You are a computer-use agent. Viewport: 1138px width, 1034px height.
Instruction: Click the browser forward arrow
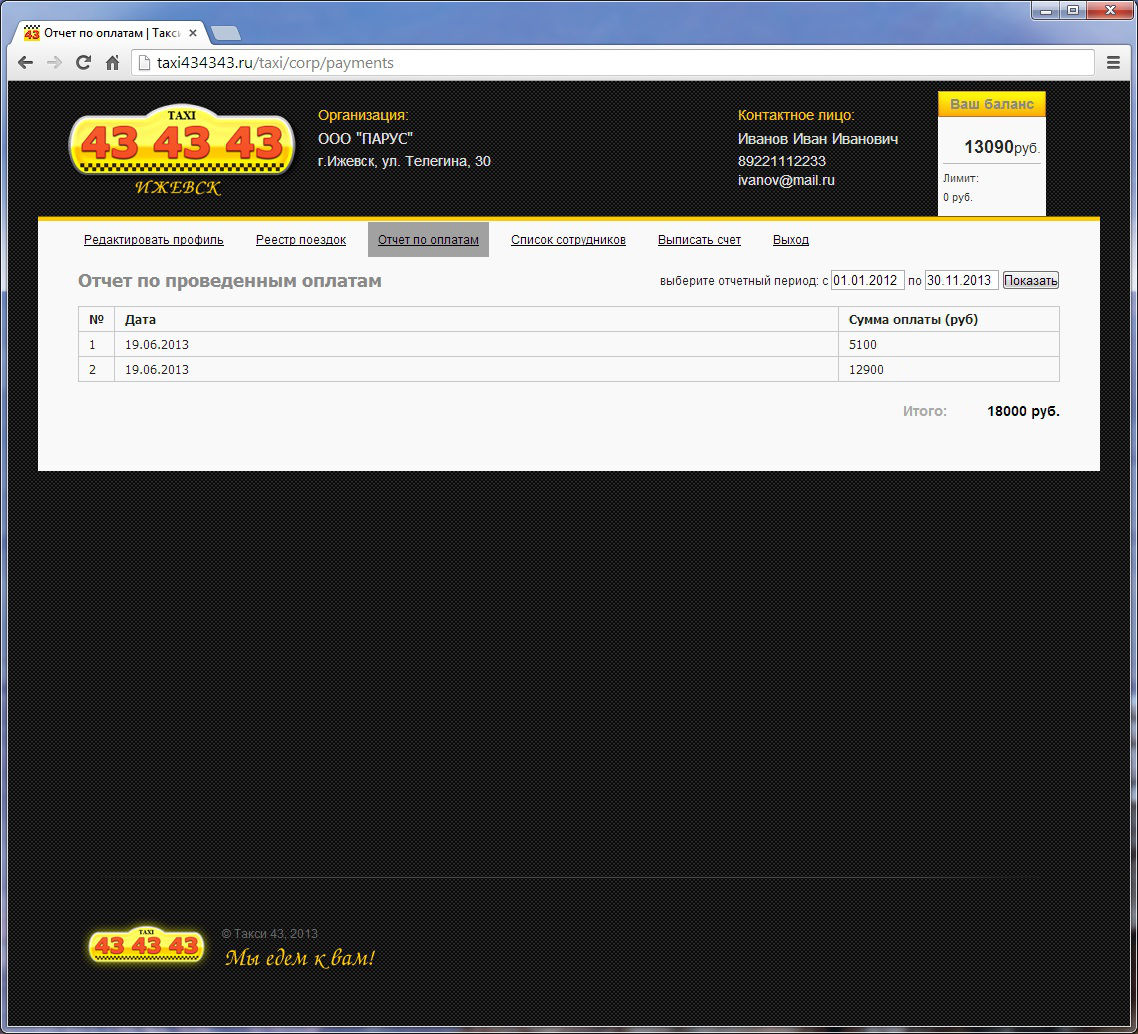[x=55, y=63]
